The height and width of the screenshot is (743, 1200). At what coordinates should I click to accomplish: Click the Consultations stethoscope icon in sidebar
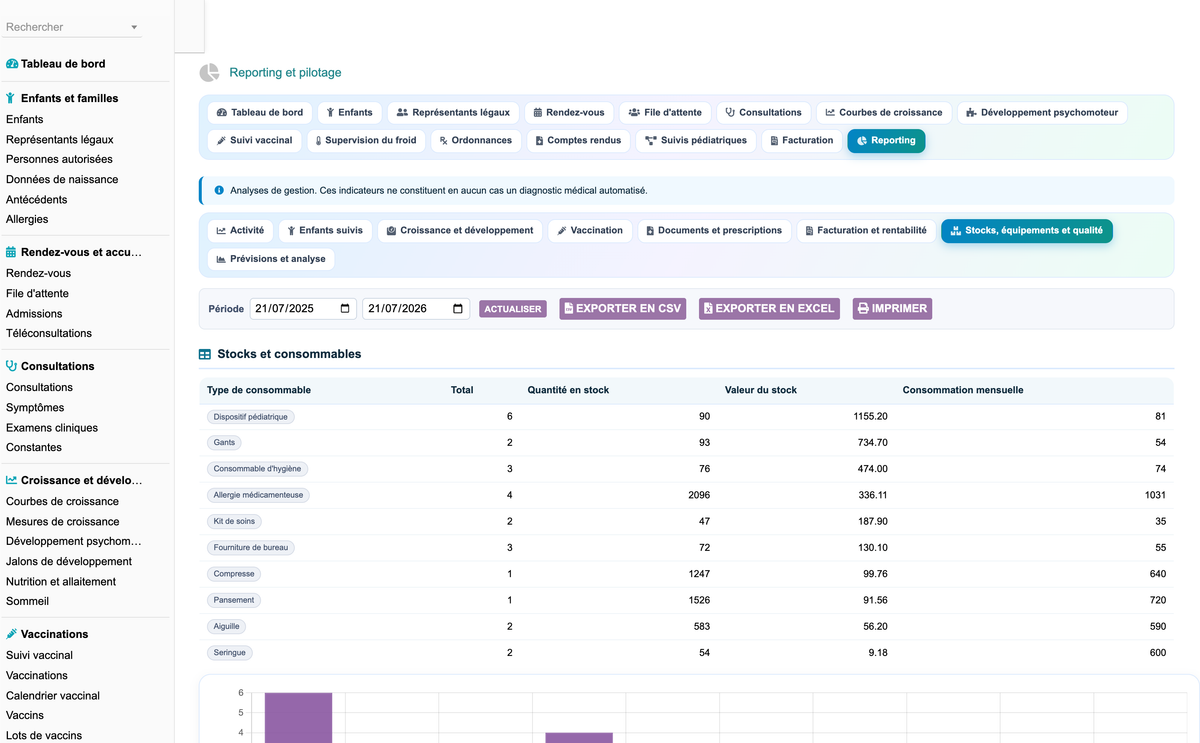point(12,366)
